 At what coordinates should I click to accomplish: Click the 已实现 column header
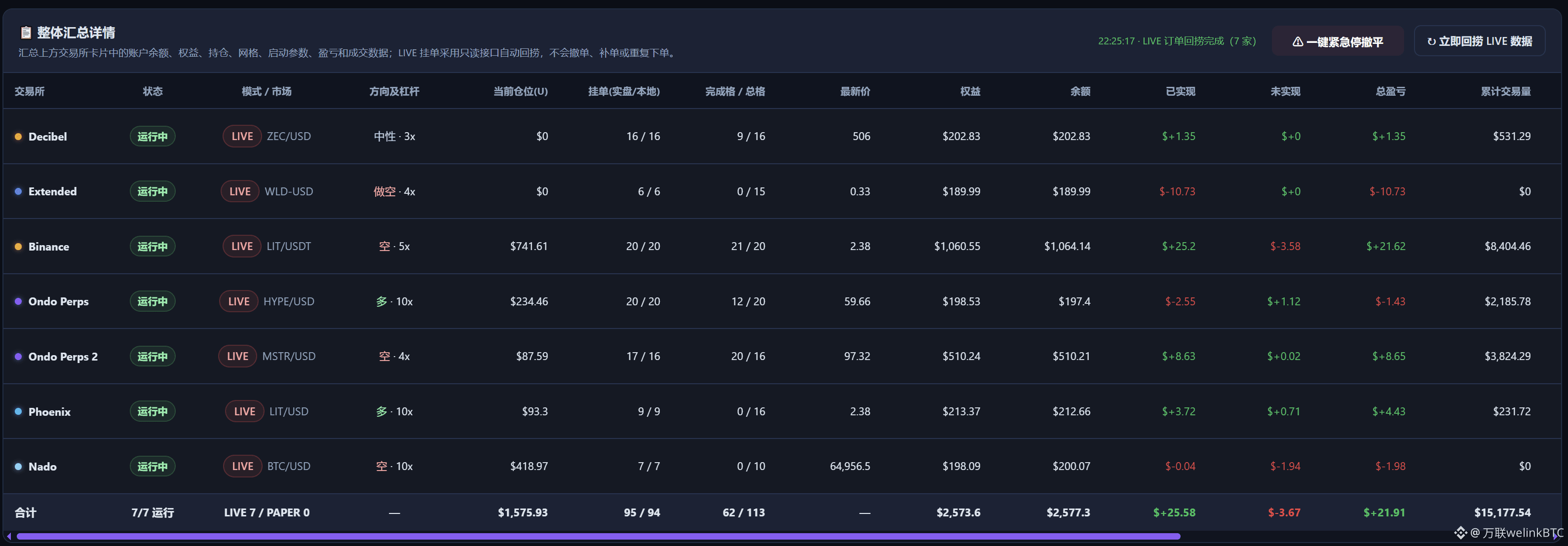[1180, 91]
